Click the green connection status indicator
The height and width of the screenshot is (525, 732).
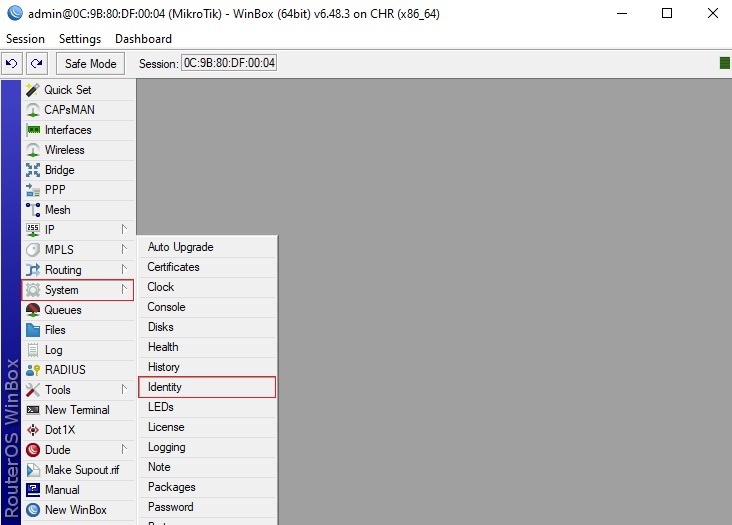tap(725, 63)
